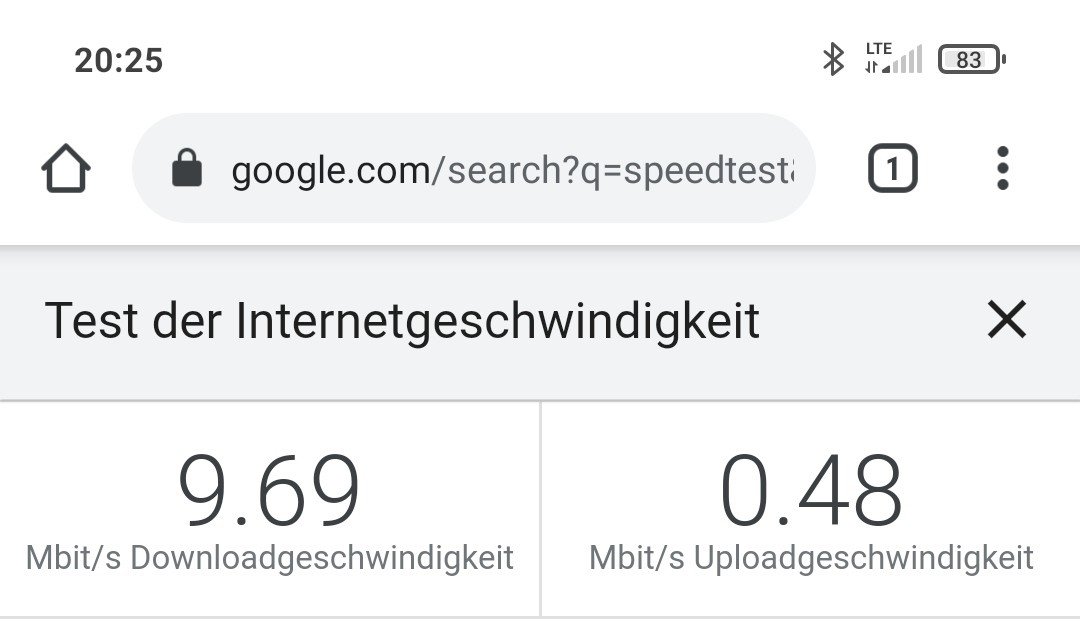Tap the search?q=speedtest part of URL
This screenshot has height=629, width=1080.
click(x=621, y=171)
